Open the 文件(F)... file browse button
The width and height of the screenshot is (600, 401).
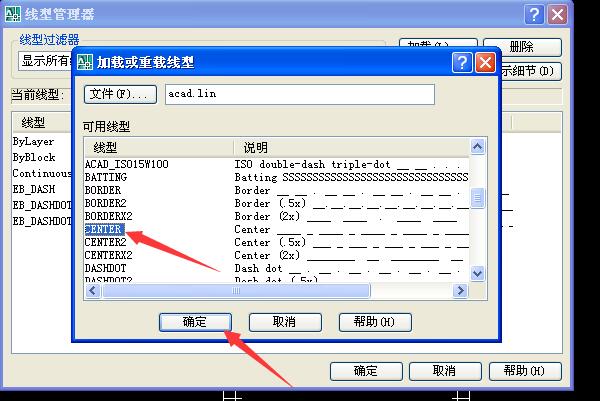pyautogui.click(x=120, y=94)
